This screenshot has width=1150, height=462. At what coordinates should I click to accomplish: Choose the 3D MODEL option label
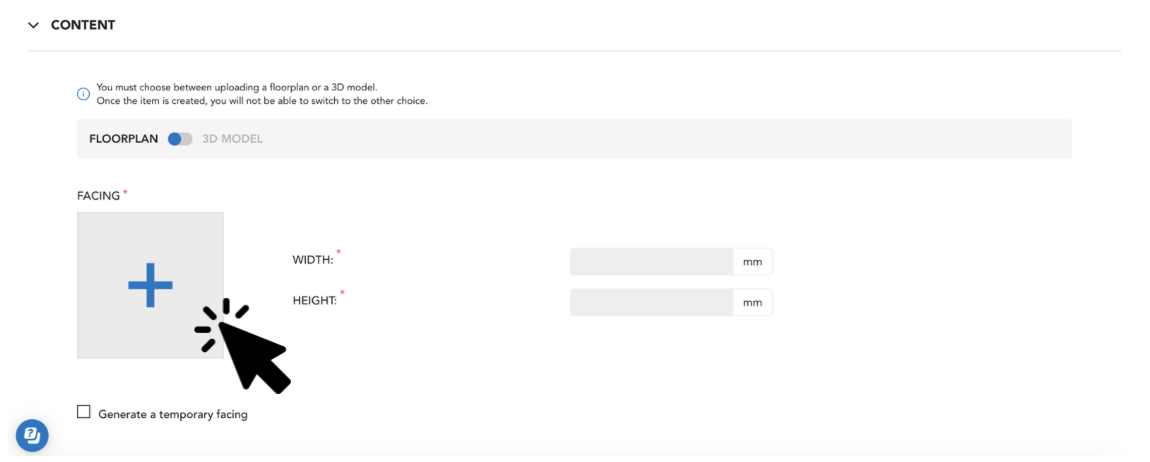[x=232, y=139]
